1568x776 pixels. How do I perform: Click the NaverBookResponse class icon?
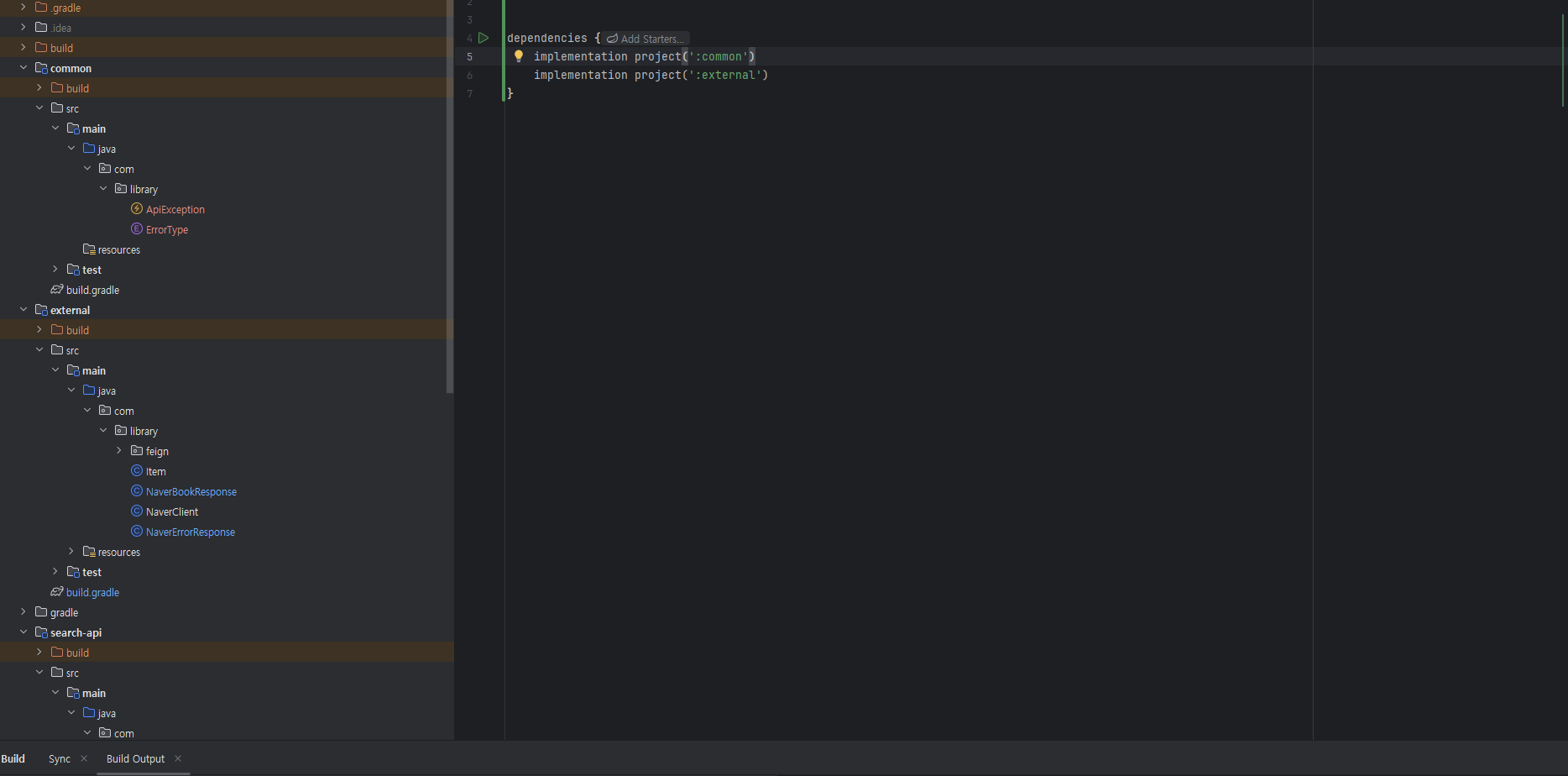tap(137, 490)
